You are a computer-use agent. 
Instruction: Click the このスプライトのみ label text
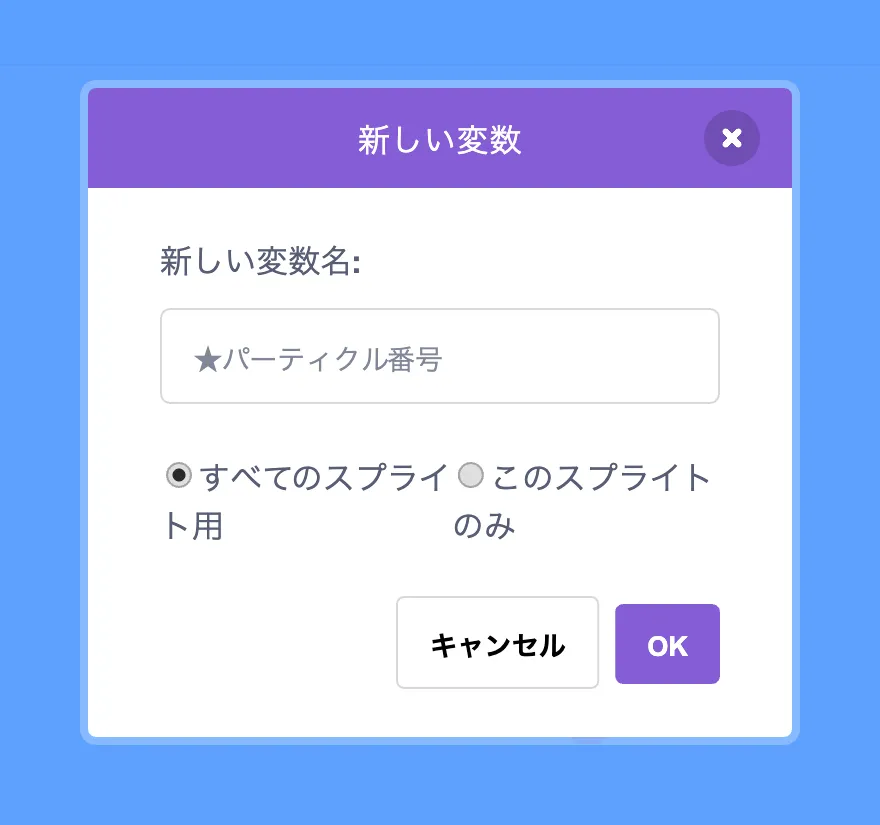pyautogui.click(x=600, y=478)
